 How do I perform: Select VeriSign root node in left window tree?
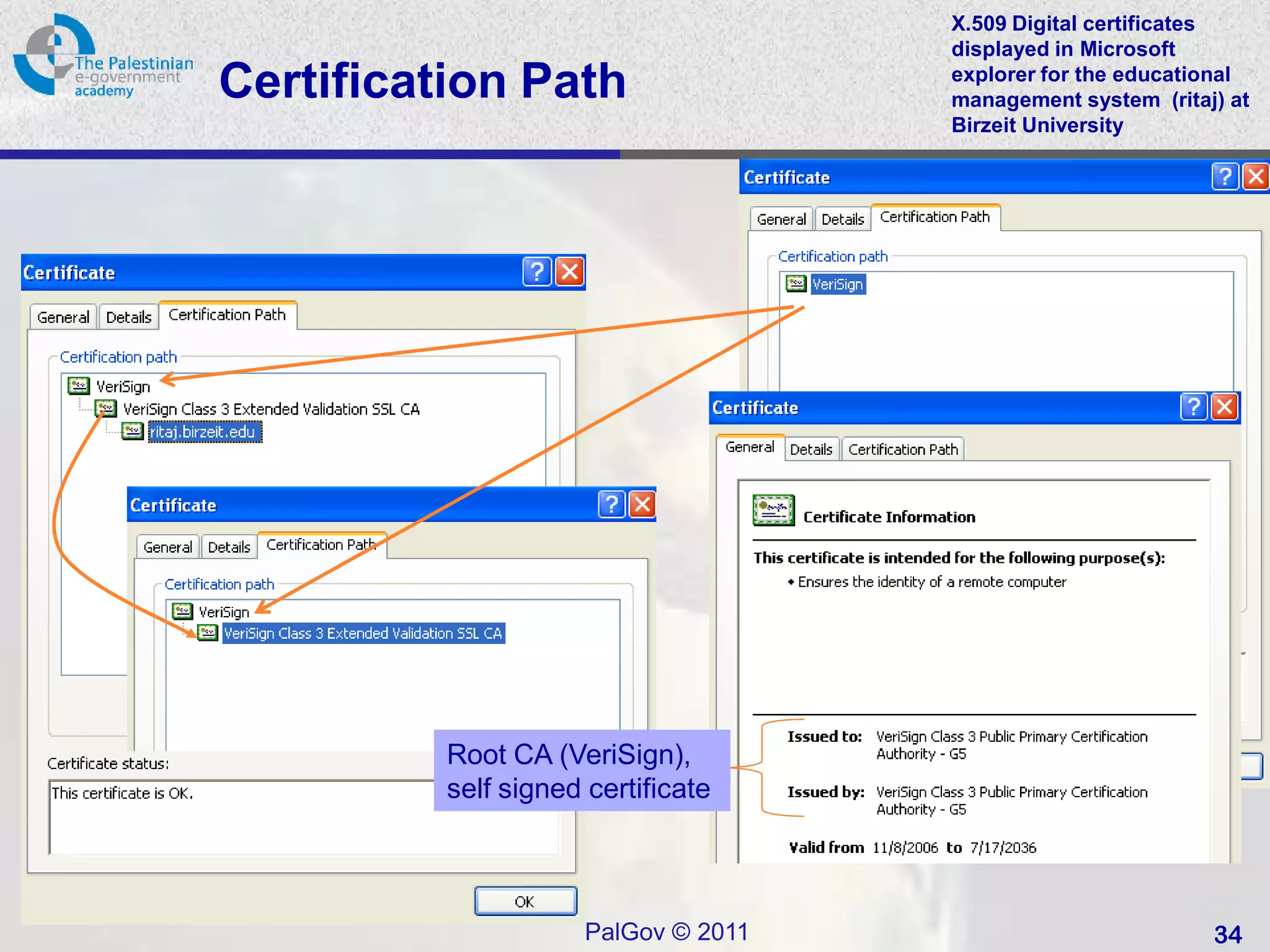pos(123,387)
